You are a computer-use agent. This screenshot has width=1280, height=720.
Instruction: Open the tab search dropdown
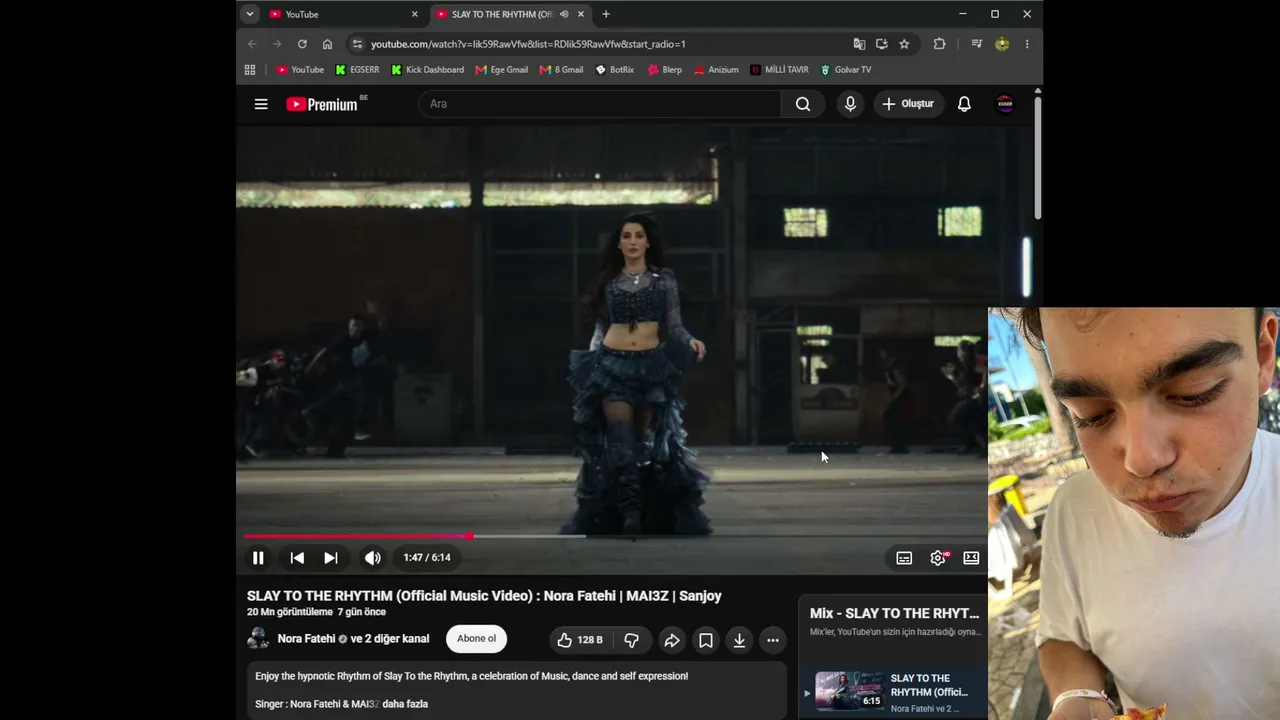249,14
